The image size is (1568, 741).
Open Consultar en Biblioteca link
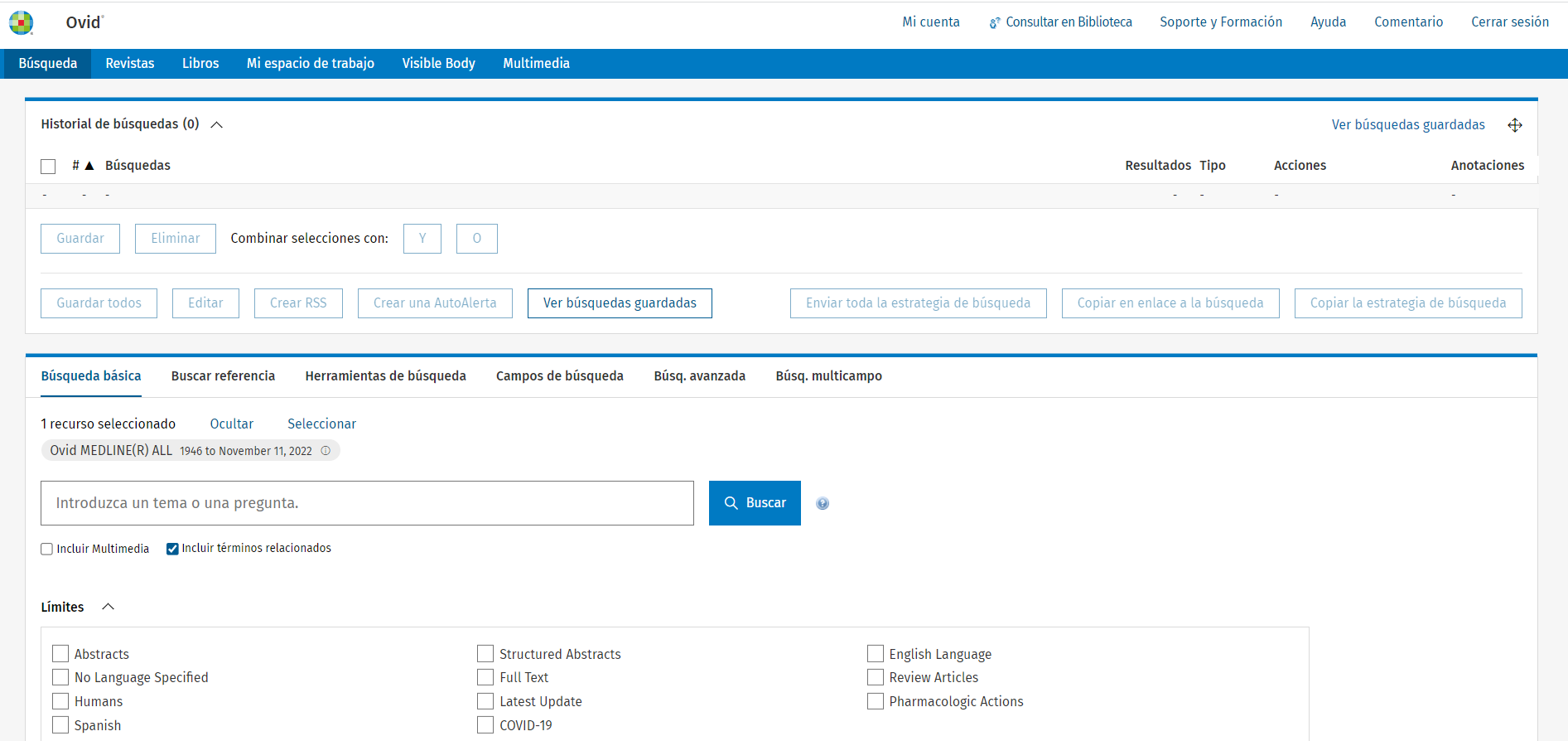pyautogui.click(x=1060, y=22)
